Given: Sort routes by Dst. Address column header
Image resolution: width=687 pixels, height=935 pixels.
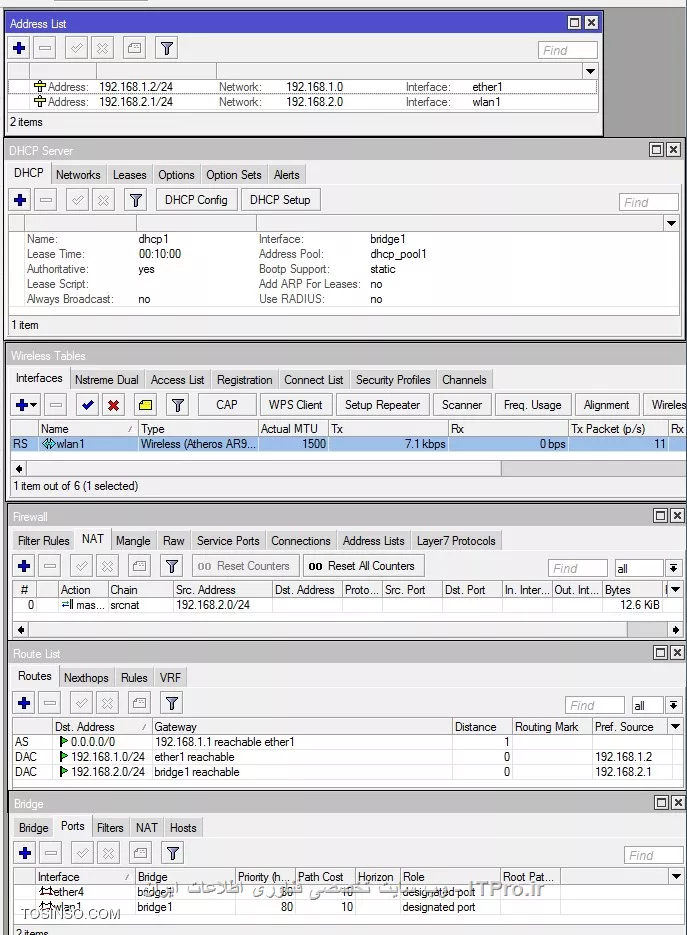Looking at the screenshot, I should tap(102, 727).
